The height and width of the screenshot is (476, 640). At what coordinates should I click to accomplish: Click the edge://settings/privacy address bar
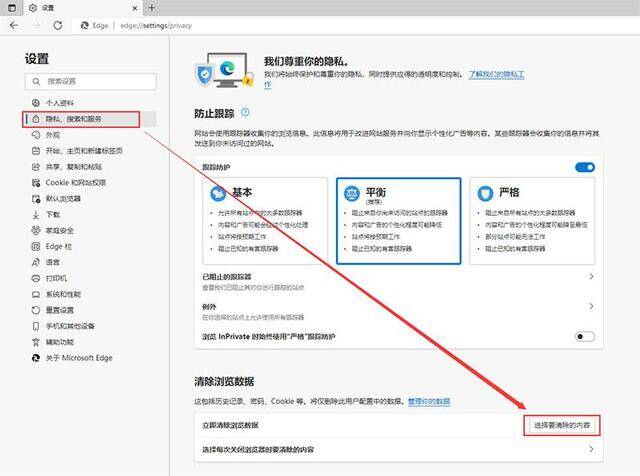[156, 25]
